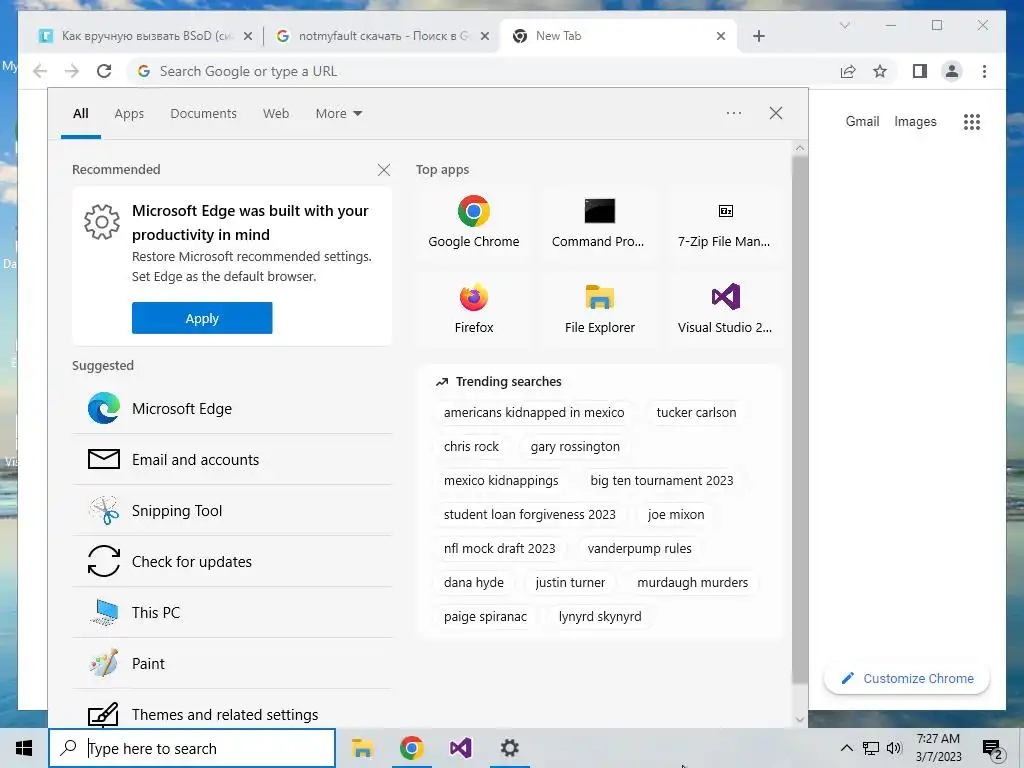Show hidden system tray icons
The height and width of the screenshot is (768, 1024).
846,748
